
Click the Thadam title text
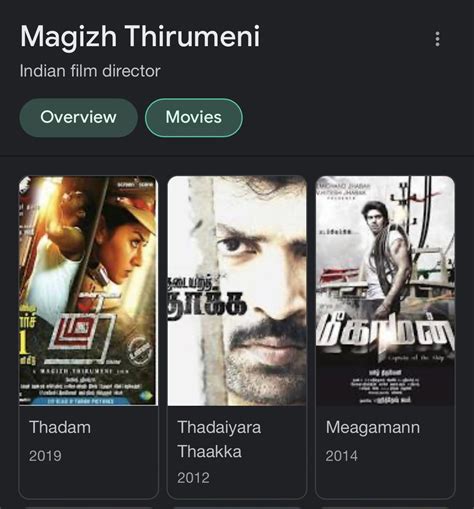pos(60,427)
